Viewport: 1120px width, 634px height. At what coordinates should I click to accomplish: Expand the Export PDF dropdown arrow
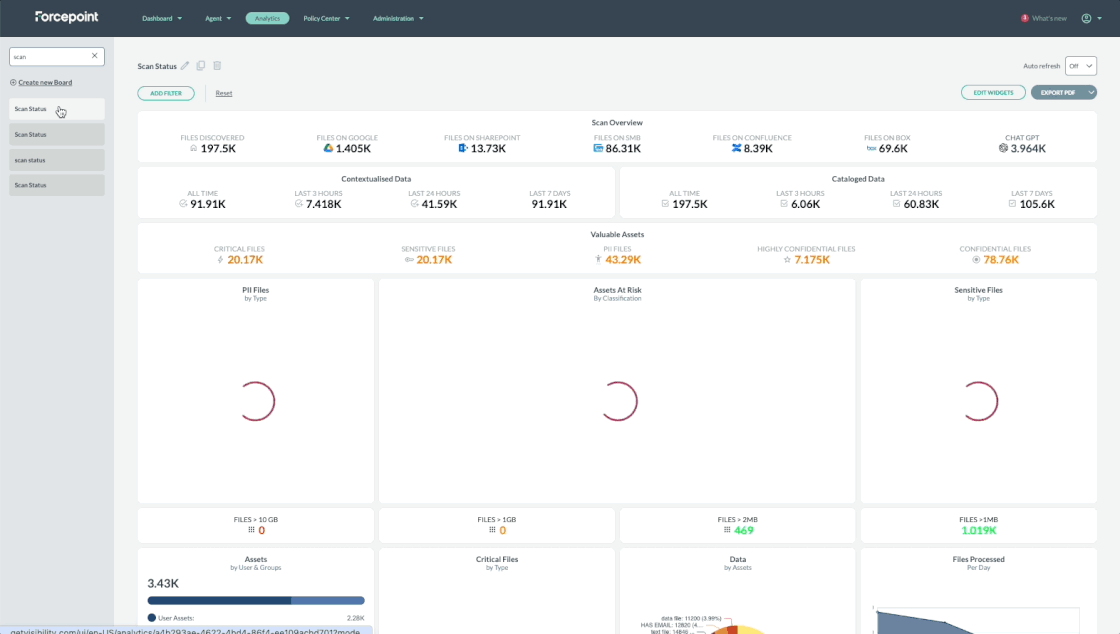pyautogui.click(x=1091, y=93)
